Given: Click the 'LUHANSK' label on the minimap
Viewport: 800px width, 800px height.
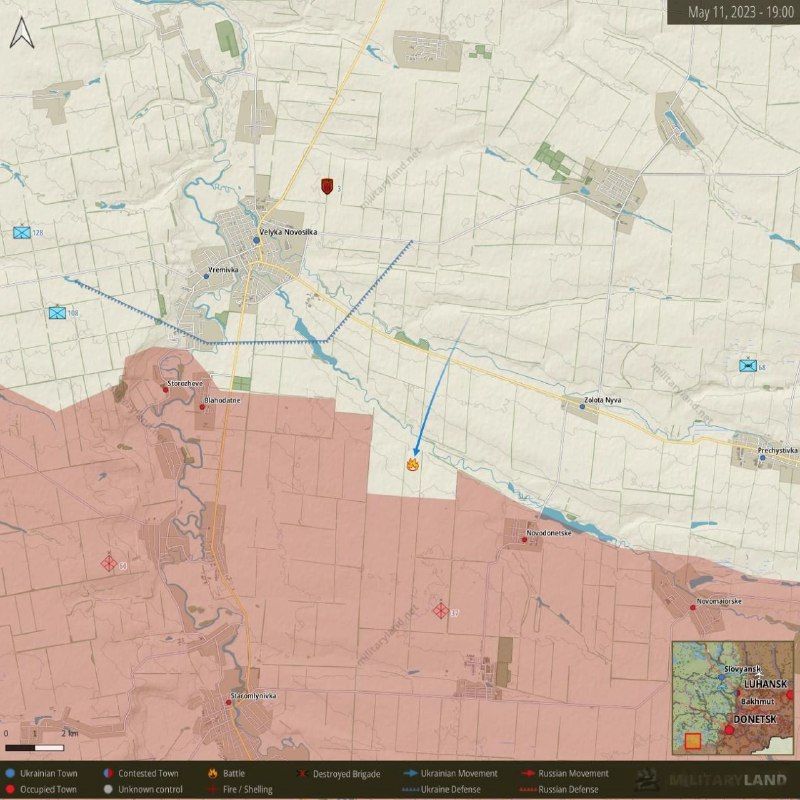Looking at the screenshot, I should pyautogui.click(x=765, y=684).
